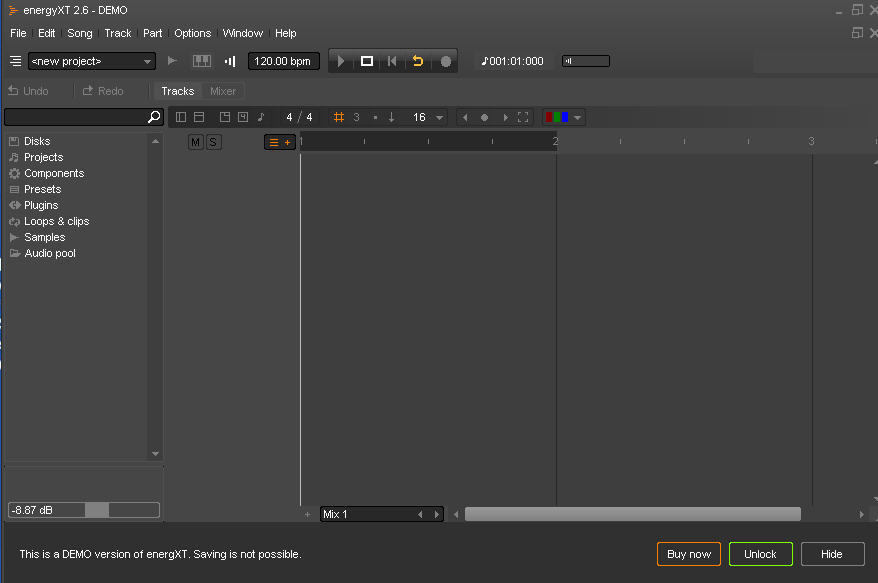Click the small play arrow beside project selector
878x583 pixels.
172,60
